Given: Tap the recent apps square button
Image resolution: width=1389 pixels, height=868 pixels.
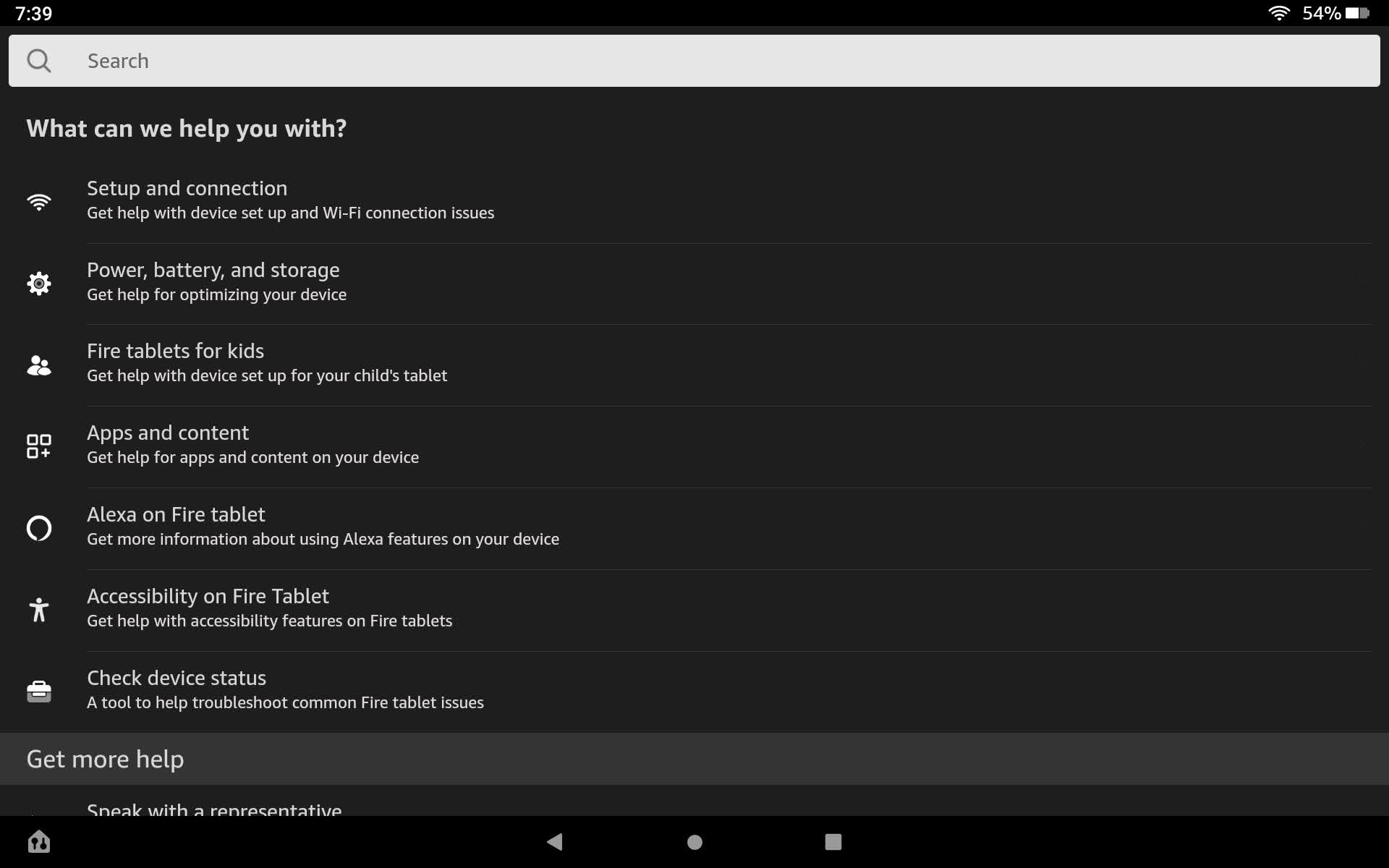Looking at the screenshot, I should (833, 841).
